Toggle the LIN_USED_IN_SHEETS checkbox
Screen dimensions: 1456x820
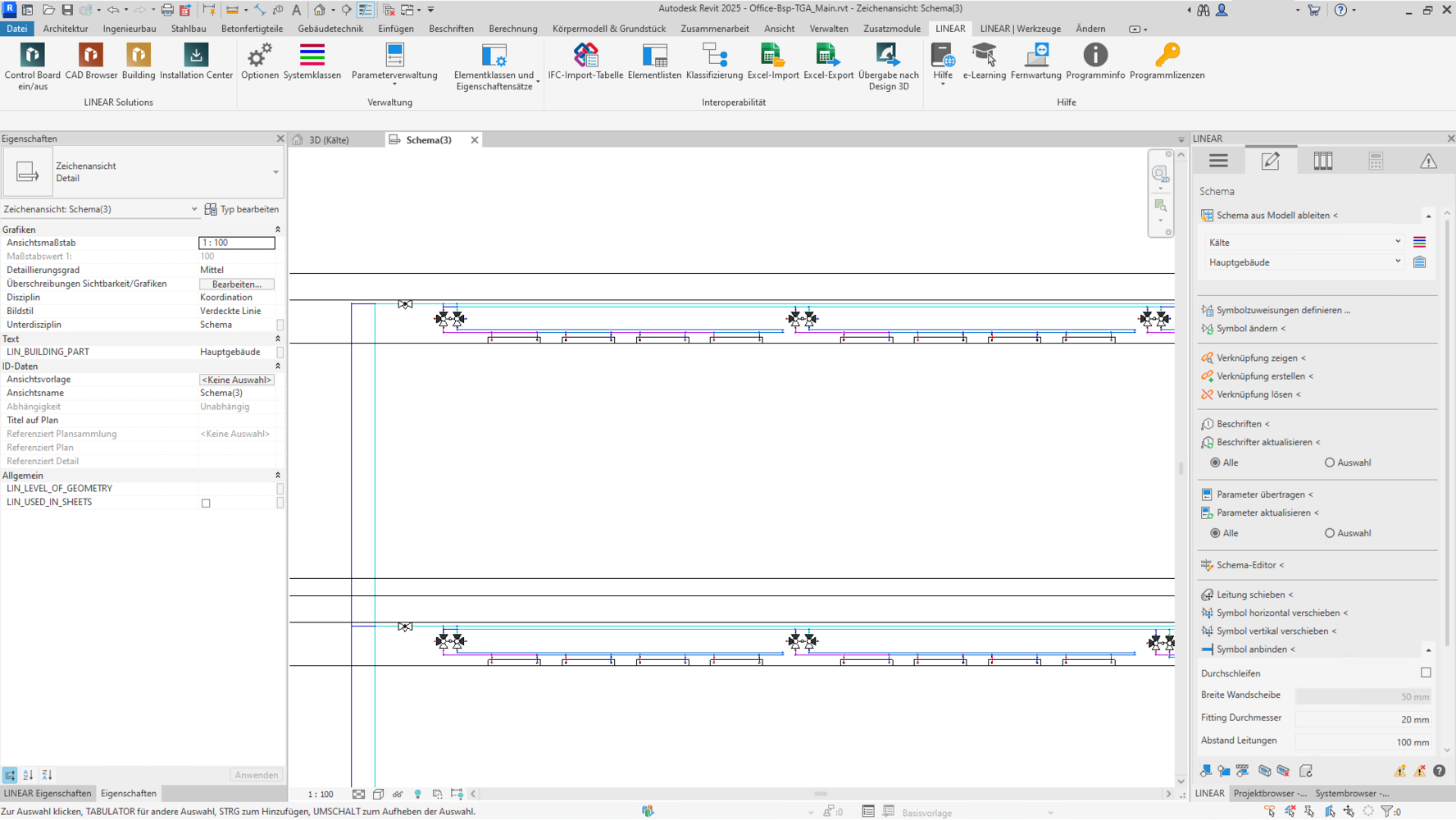[206, 503]
